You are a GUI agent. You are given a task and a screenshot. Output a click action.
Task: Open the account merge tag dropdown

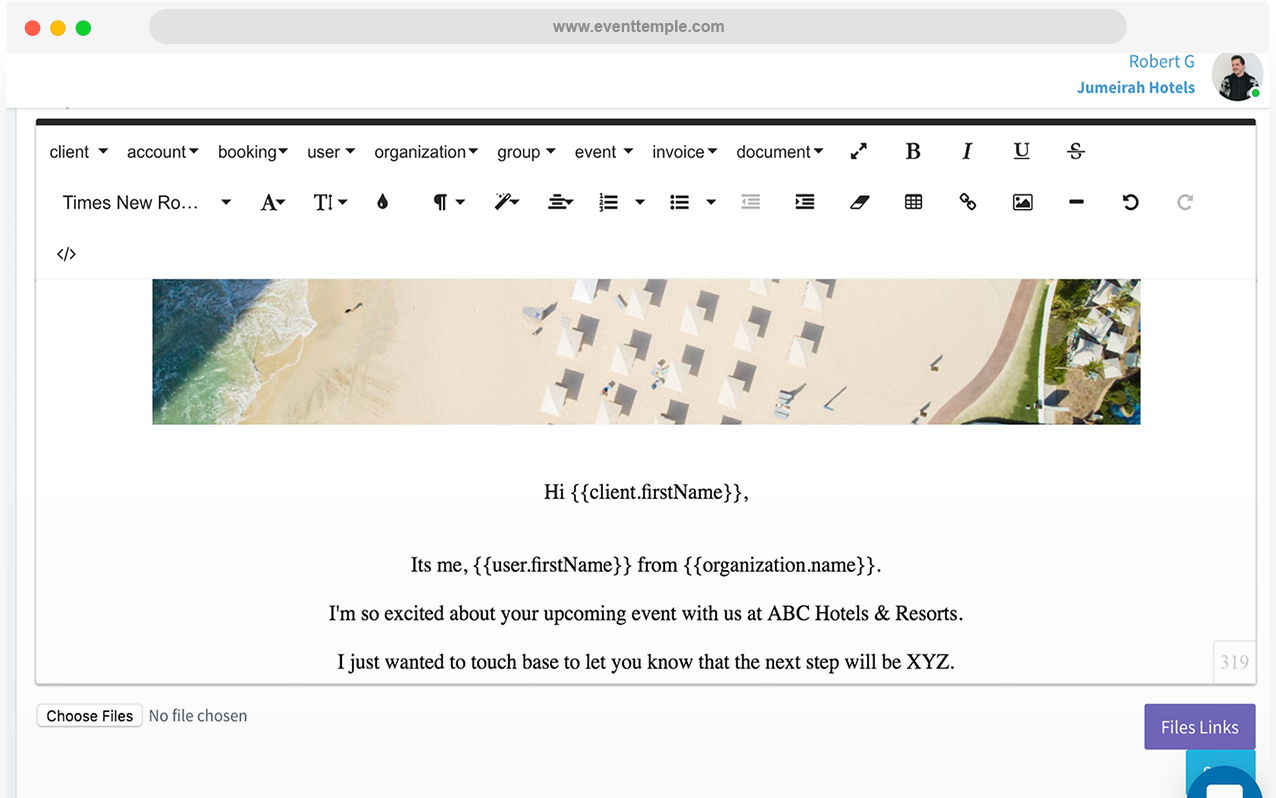pos(162,152)
